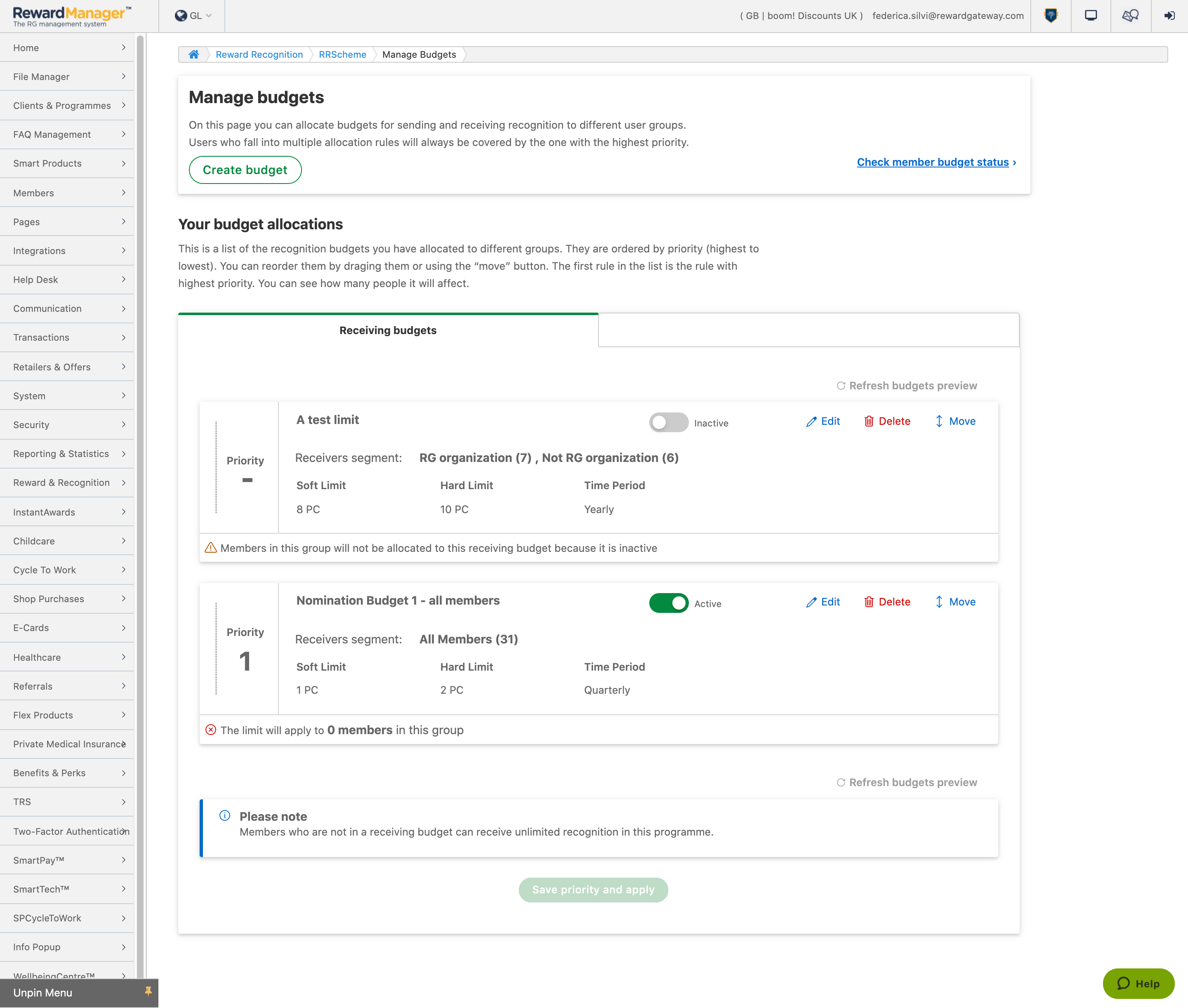Edit the A test limit budget
The width and height of the screenshot is (1188, 1008).
[823, 421]
